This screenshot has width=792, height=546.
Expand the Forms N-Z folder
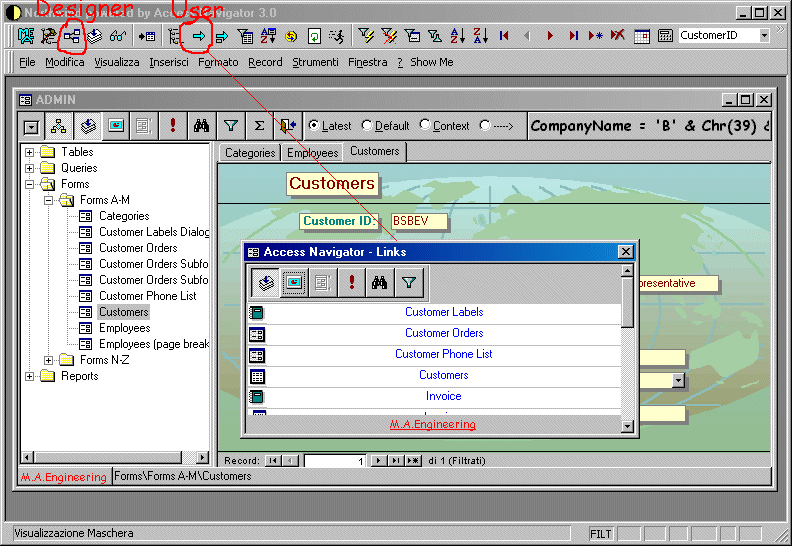49,360
